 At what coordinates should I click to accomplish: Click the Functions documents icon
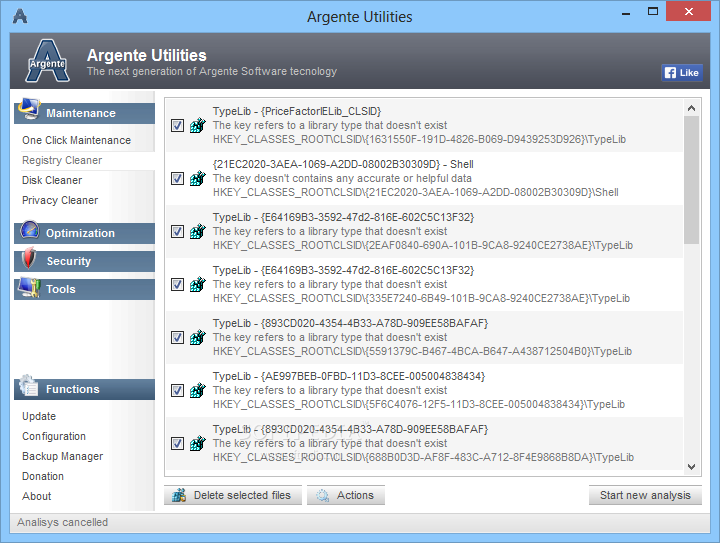(x=28, y=386)
